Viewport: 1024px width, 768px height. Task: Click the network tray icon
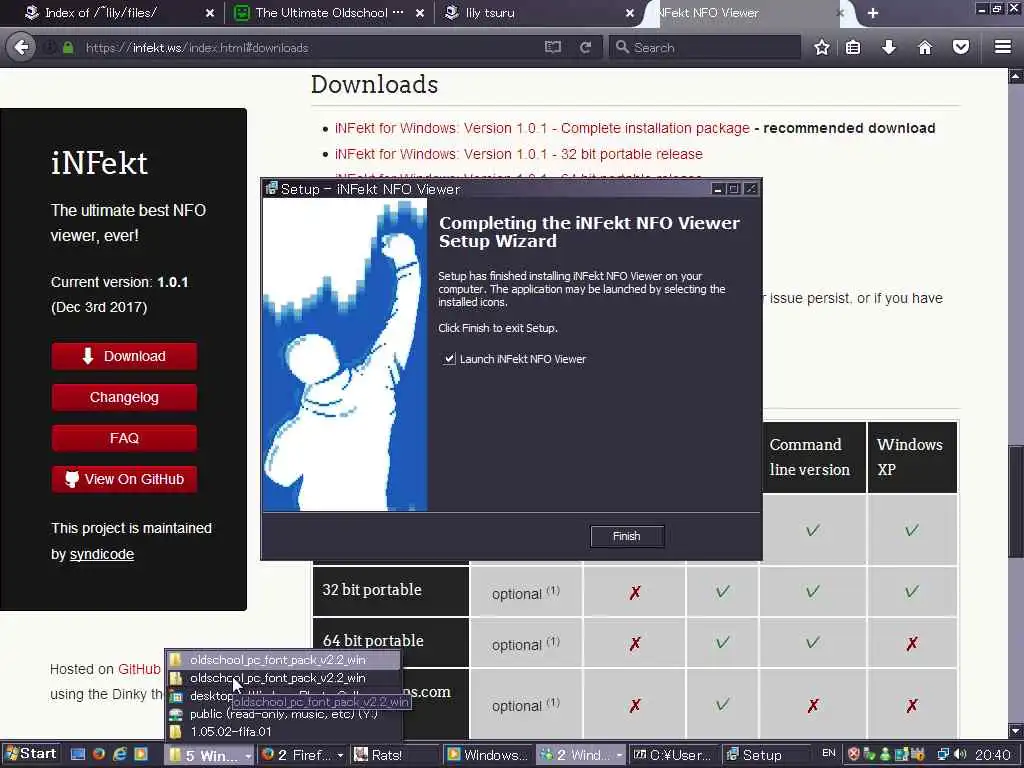coord(943,754)
